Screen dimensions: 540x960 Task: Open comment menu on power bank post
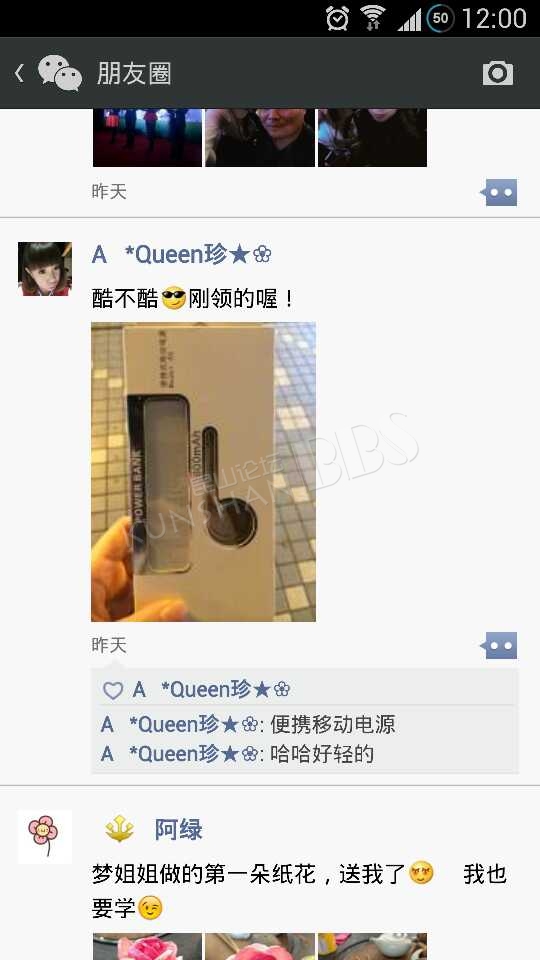pyautogui.click(x=498, y=645)
